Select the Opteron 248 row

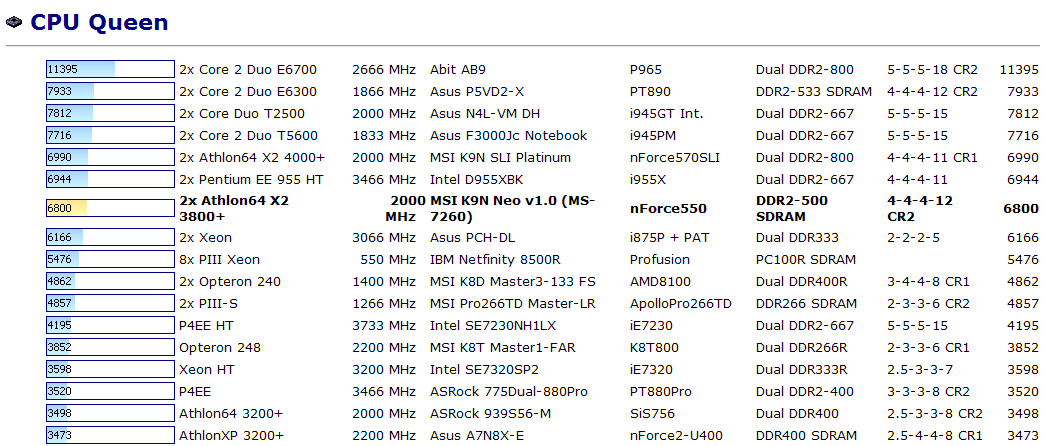(x=542, y=347)
